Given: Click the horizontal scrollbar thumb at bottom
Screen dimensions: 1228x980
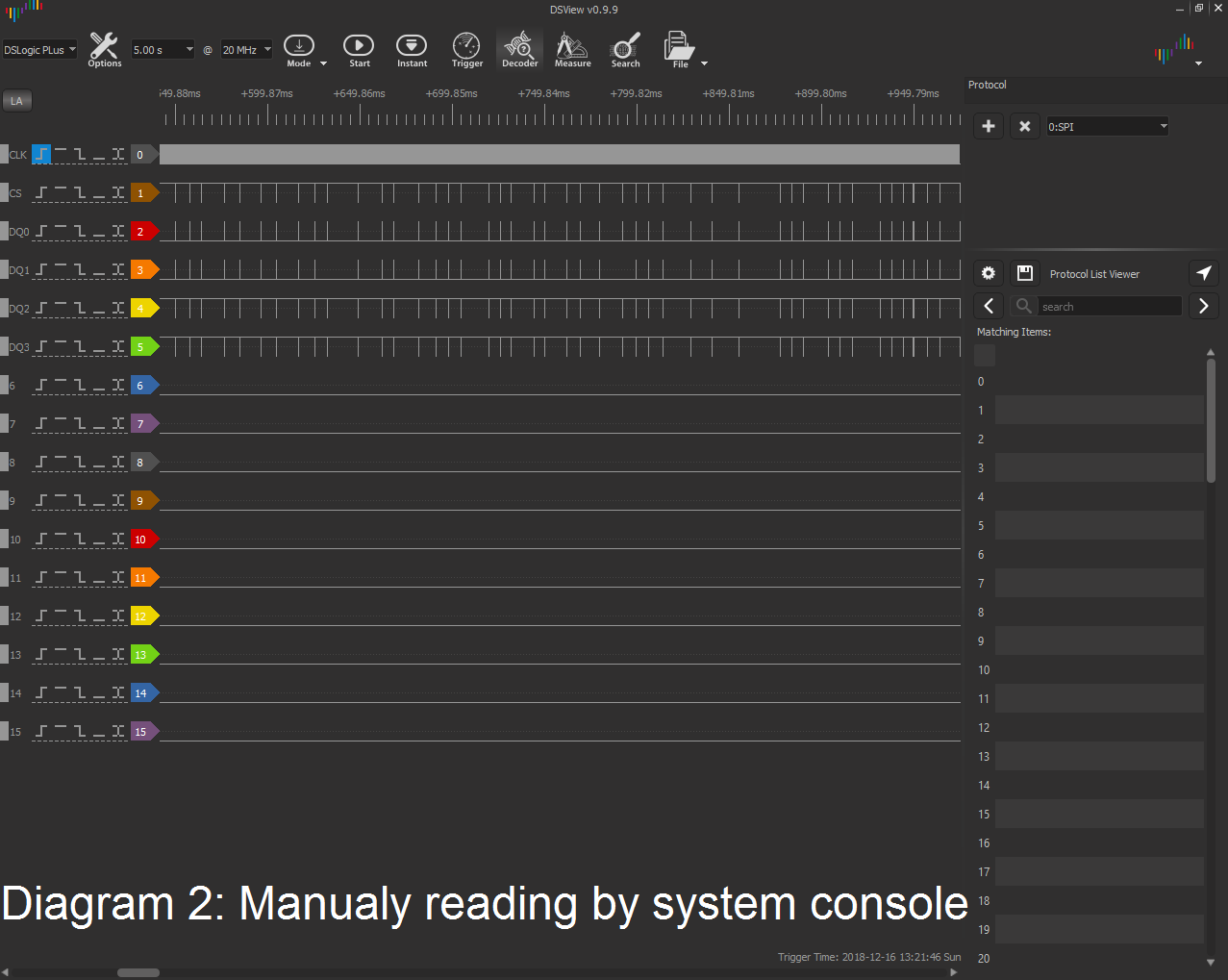Looking at the screenshot, I should coord(138,972).
